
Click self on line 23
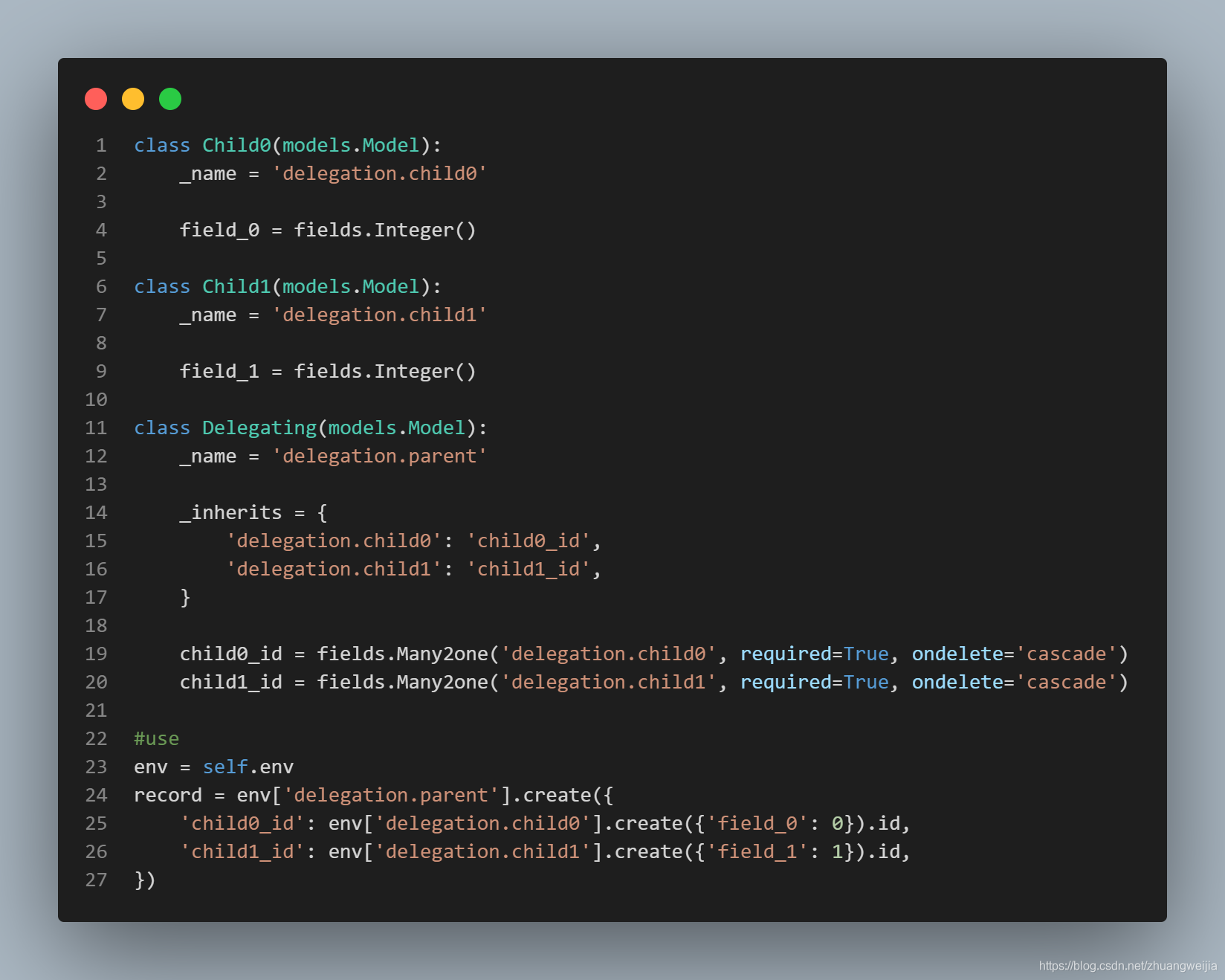coord(225,767)
